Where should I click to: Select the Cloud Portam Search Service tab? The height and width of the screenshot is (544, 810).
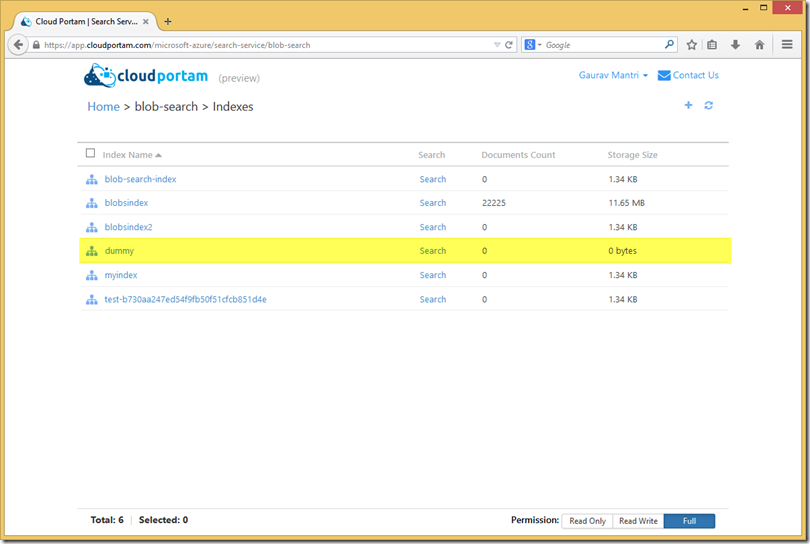(x=85, y=22)
